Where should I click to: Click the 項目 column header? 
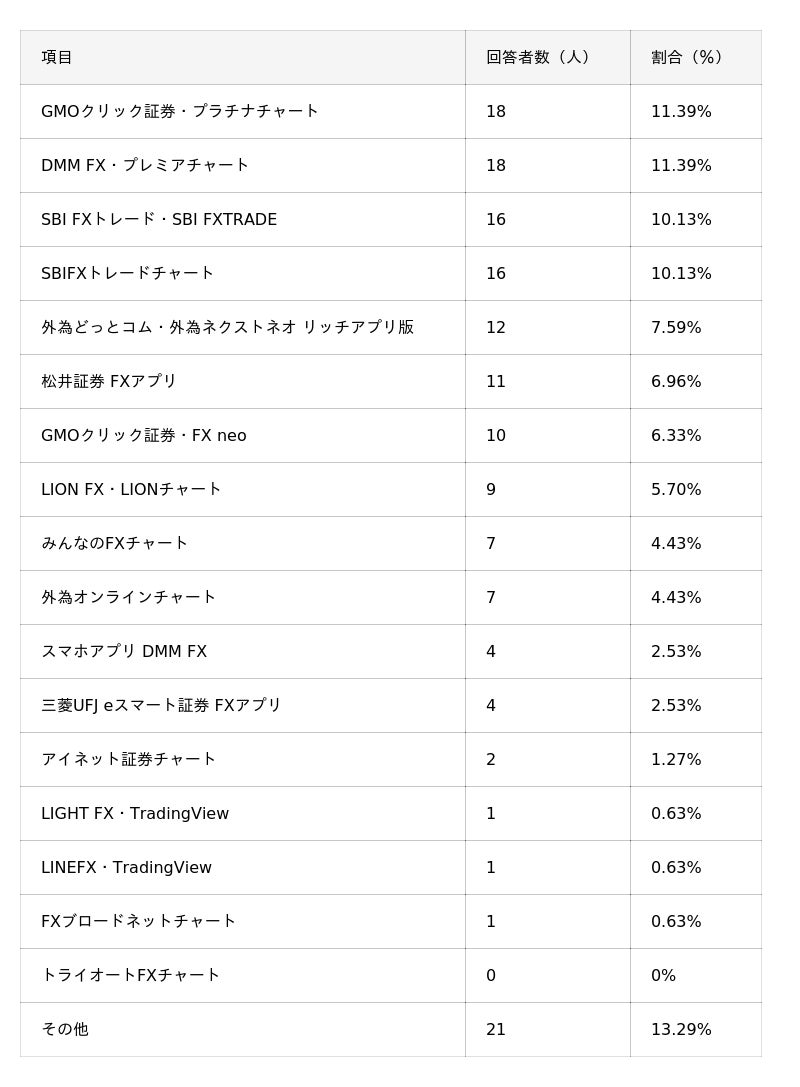pyautogui.click(x=57, y=57)
